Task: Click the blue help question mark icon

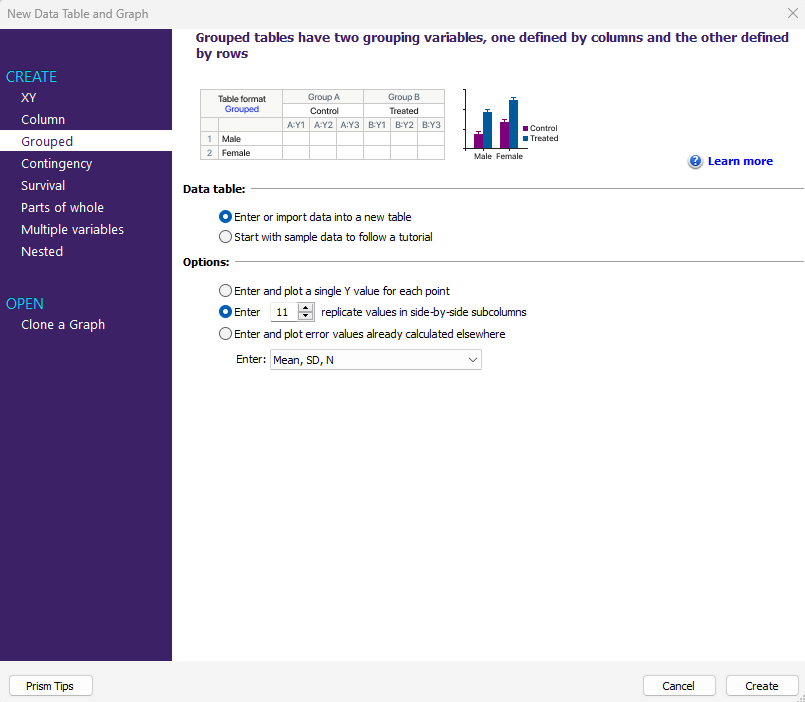Action: tap(695, 162)
